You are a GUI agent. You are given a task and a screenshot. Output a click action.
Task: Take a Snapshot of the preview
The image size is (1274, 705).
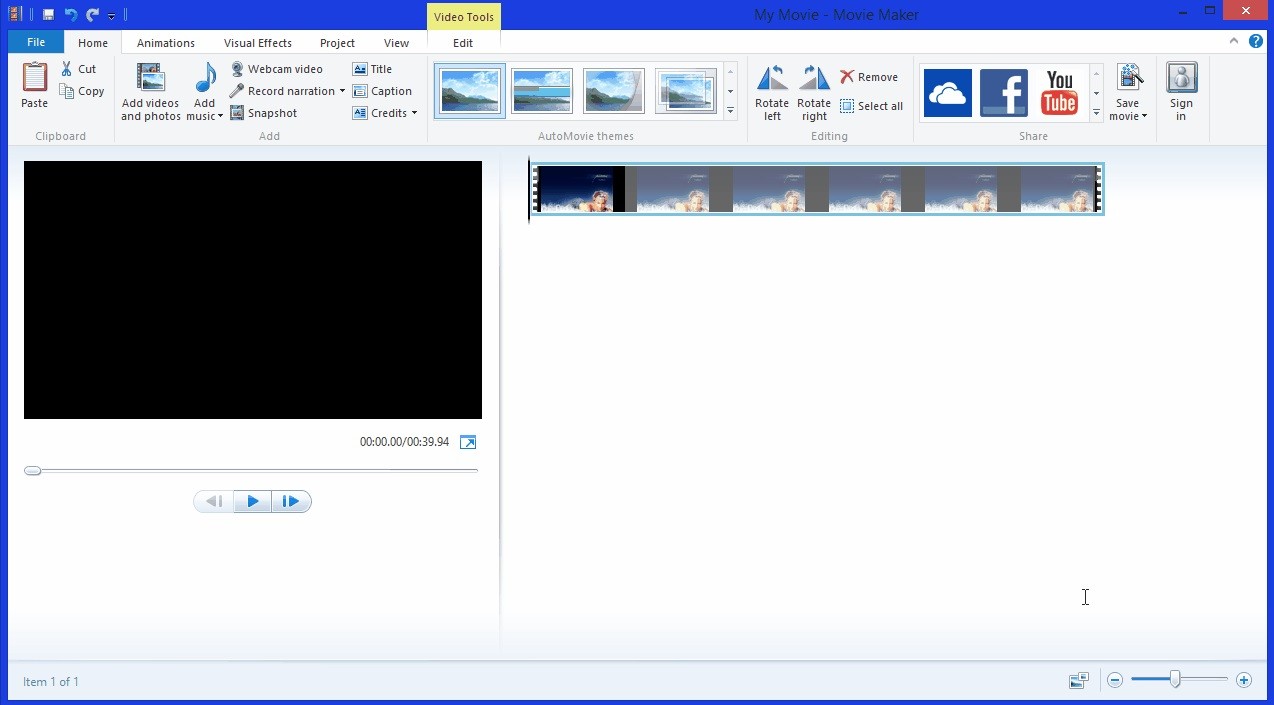[264, 112]
